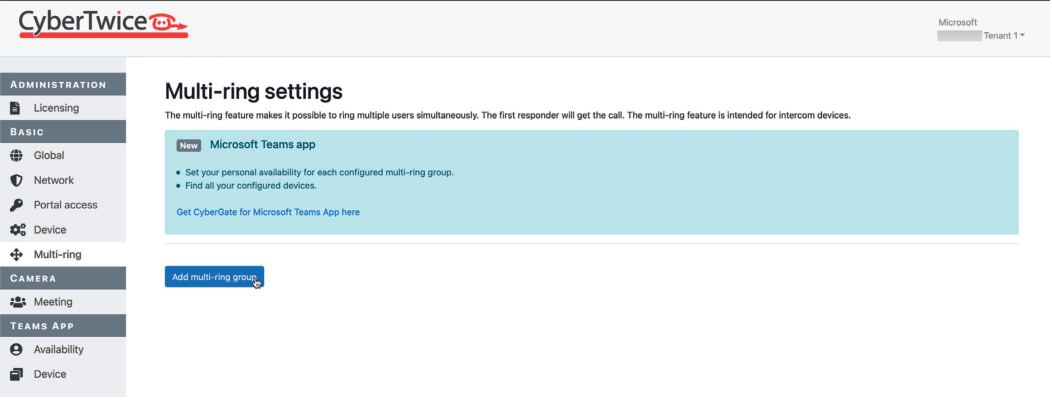Image resolution: width=1052 pixels, height=400 pixels.
Task: Open Availability under Teams App
Action: tap(63, 350)
